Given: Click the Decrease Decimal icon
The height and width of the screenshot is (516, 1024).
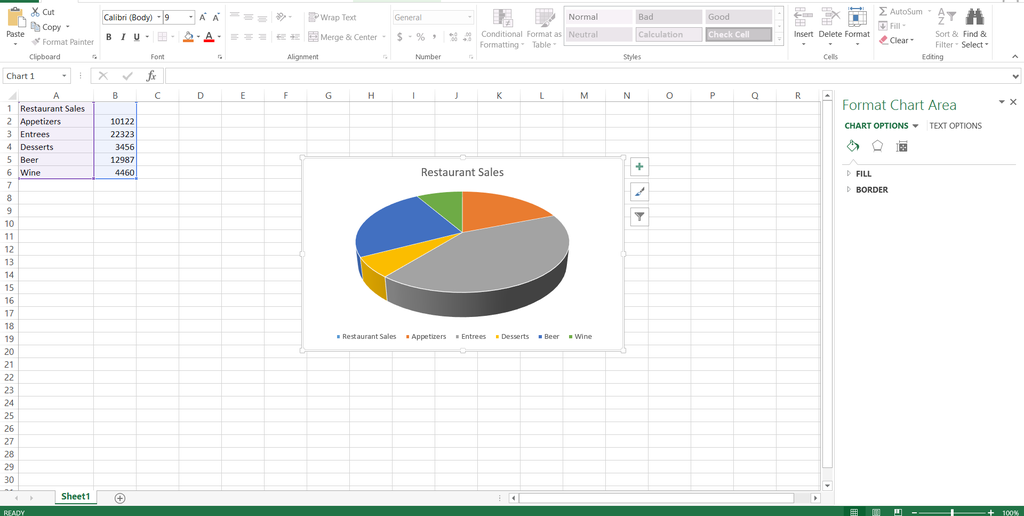Looking at the screenshot, I should (x=468, y=37).
